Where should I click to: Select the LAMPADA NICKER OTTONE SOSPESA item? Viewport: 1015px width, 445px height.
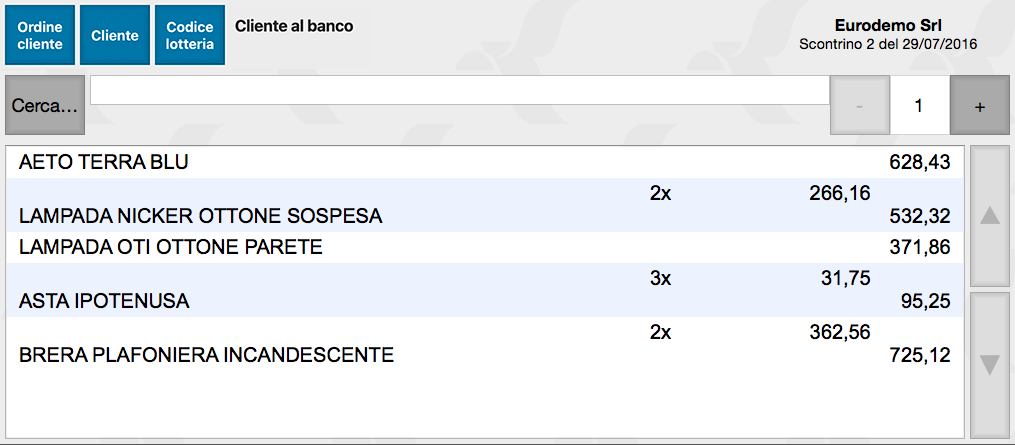(201, 216)
